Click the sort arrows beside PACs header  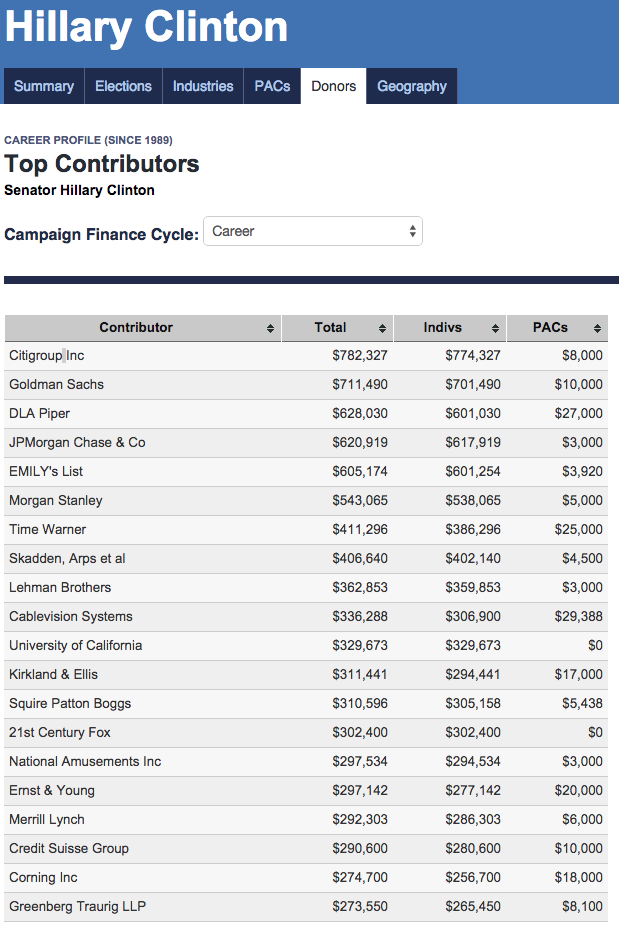pyautogui.click(x=597, y=329)
